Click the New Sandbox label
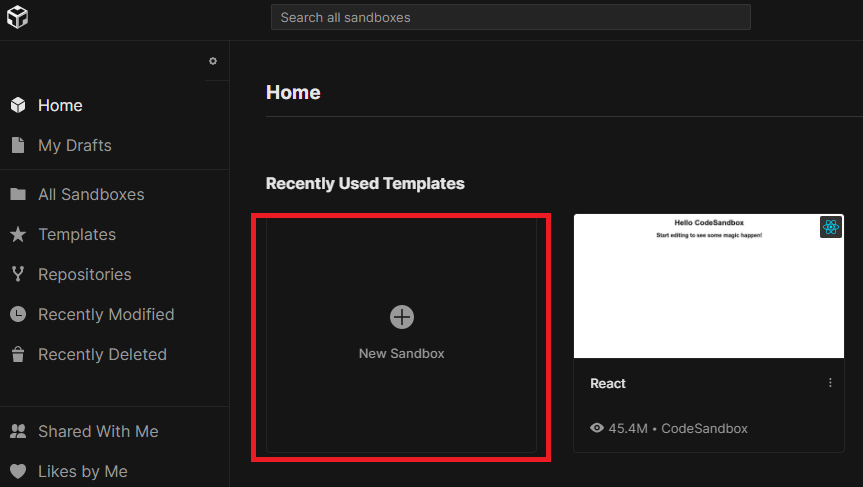 [401, 353]
